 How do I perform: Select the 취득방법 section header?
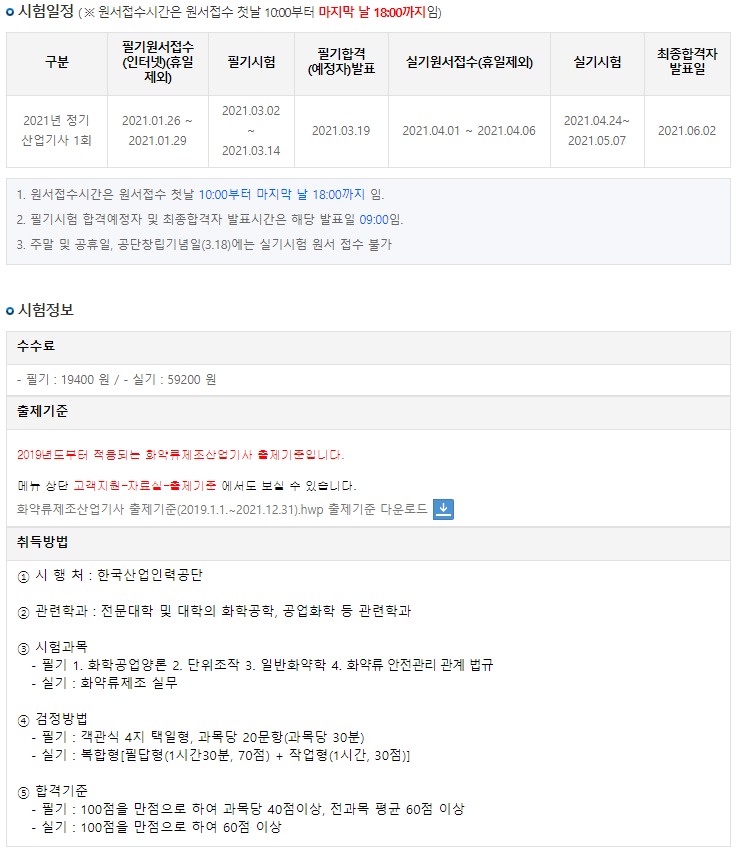point(43,542)
